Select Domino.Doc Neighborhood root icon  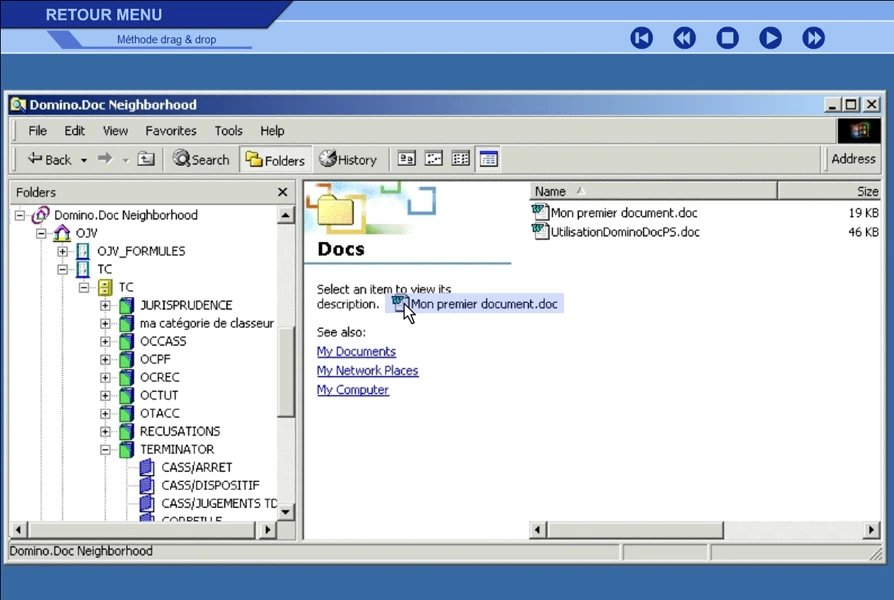pos(40,215)
